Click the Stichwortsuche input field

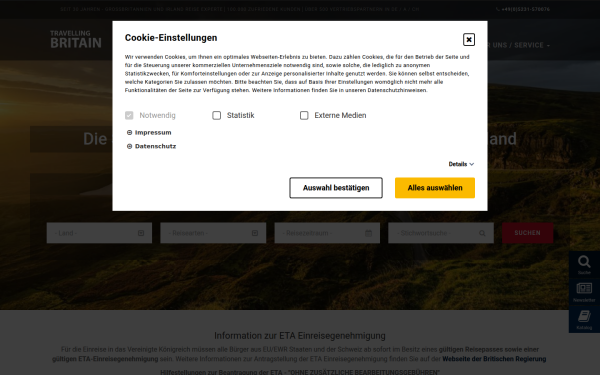tap(441, 233)
